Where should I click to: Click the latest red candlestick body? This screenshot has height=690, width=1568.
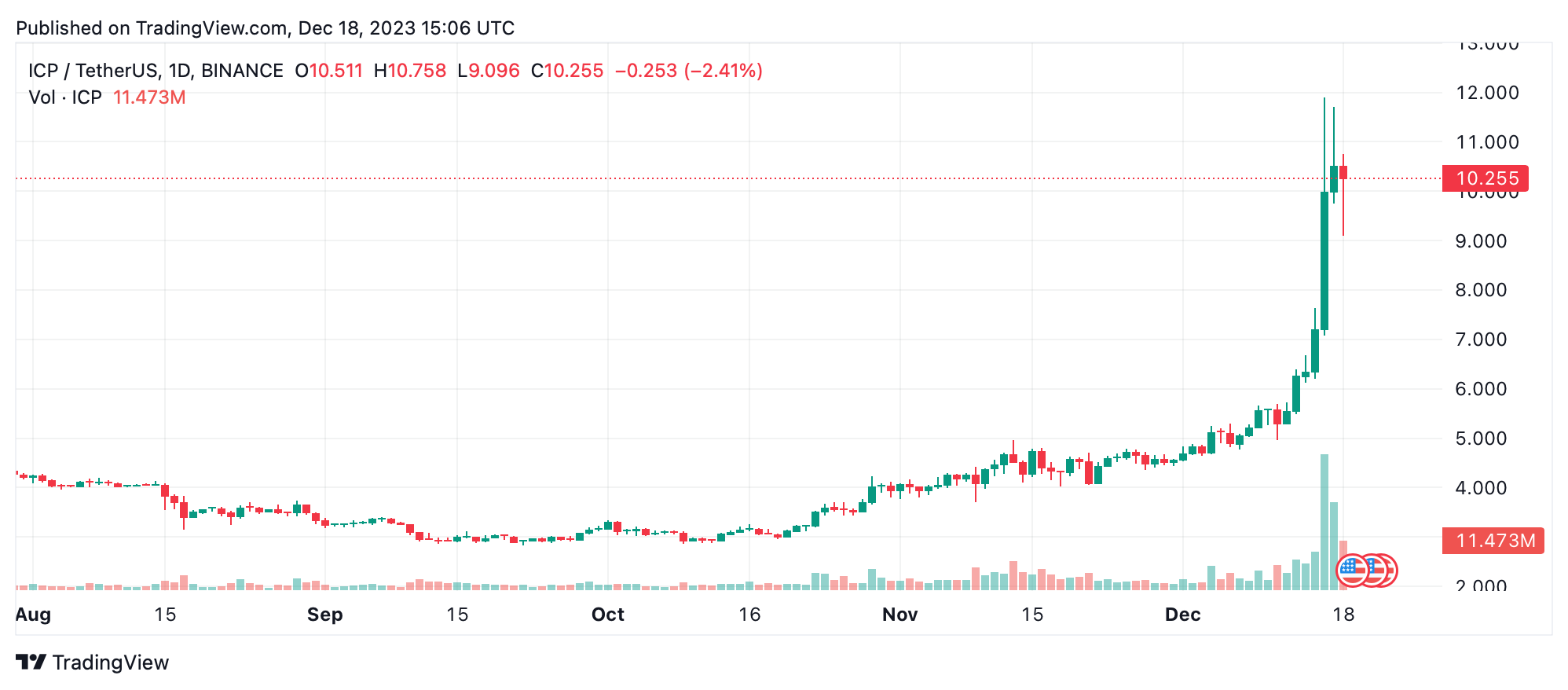coord(1343,172)
